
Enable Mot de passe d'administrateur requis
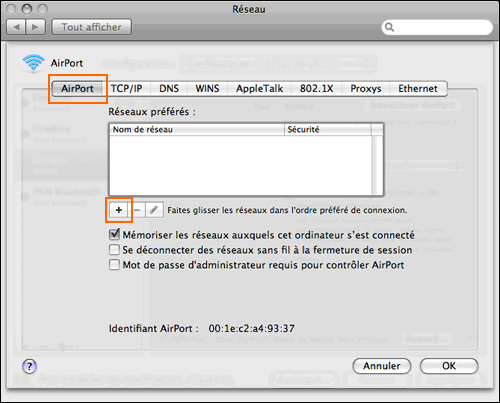114,265
